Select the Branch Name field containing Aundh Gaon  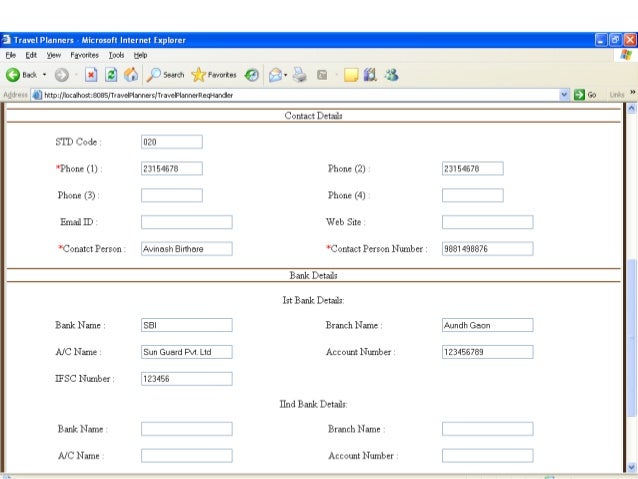[x=487, y=325]
